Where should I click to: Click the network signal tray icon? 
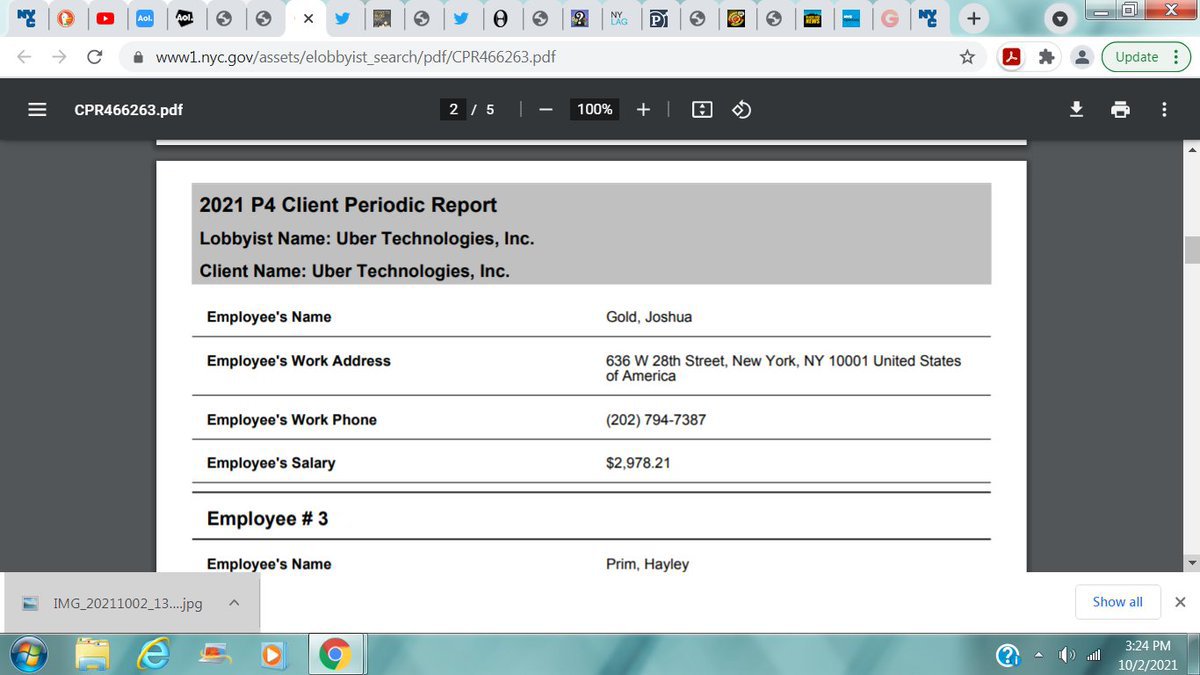point(1093,656)
